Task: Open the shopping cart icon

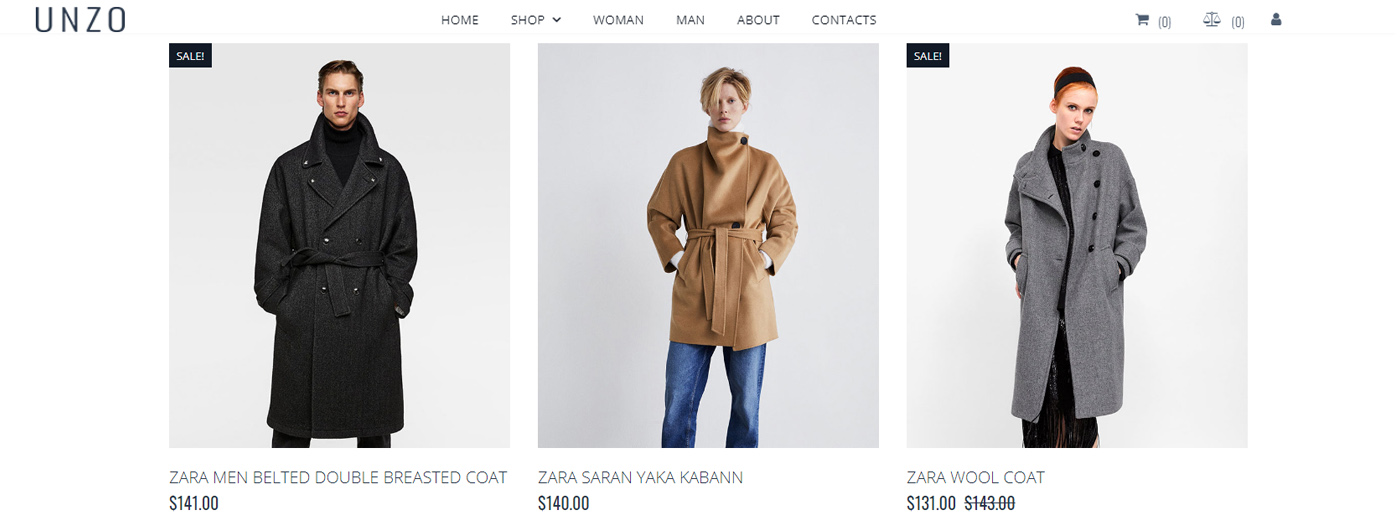Action: pyautogui.click(x=1142, y=19)
